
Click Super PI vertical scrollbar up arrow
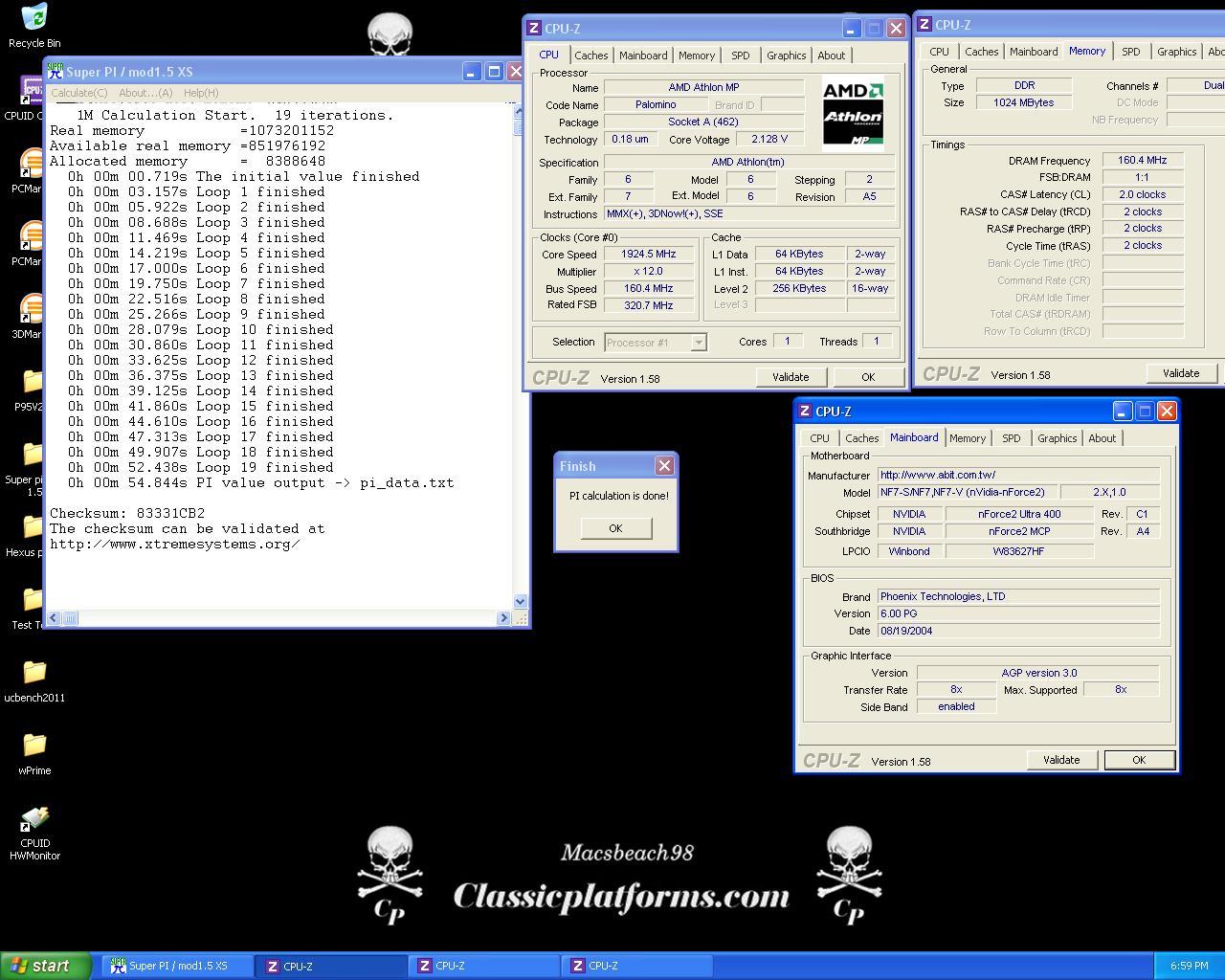pos(521,110)
